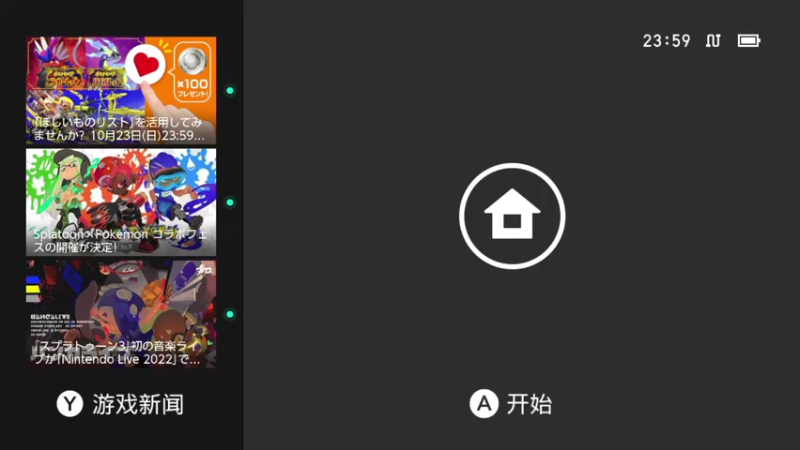Click the unread dot beside Splatoon×Pokemon news
Screen dimensions: 800x450
click(230, 203)
